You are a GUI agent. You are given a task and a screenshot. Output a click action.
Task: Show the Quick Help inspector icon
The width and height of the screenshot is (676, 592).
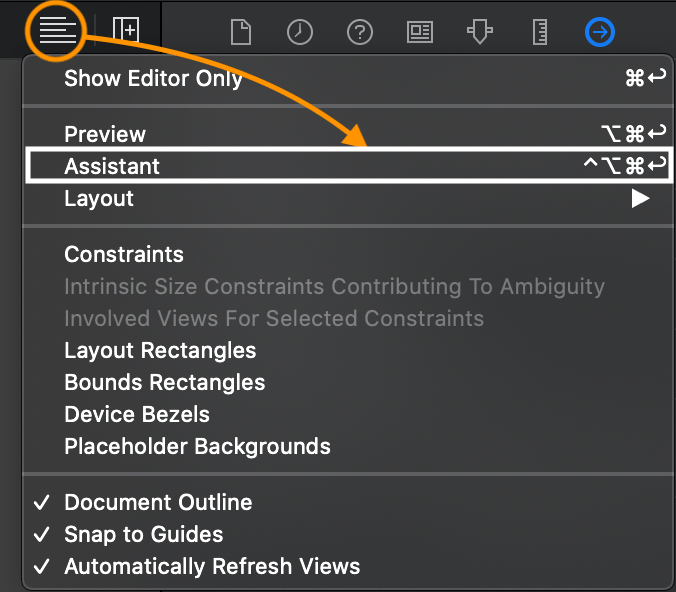[359, 32]
